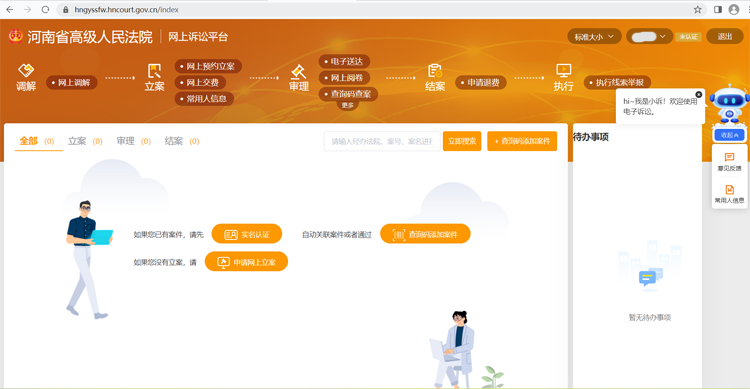
Task: Focus the case search input field
Action: click(382, 141)
